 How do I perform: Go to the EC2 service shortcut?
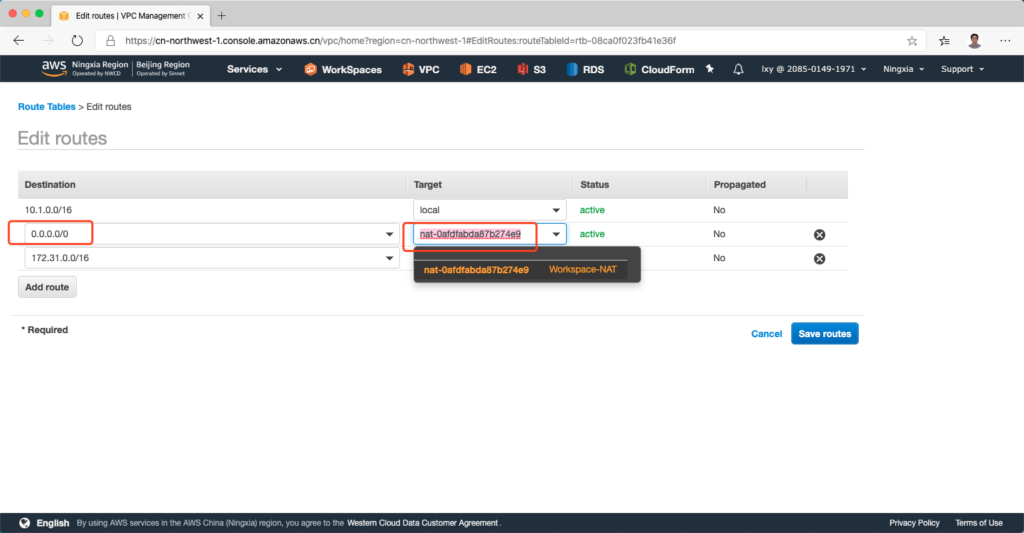click(479, 70)
